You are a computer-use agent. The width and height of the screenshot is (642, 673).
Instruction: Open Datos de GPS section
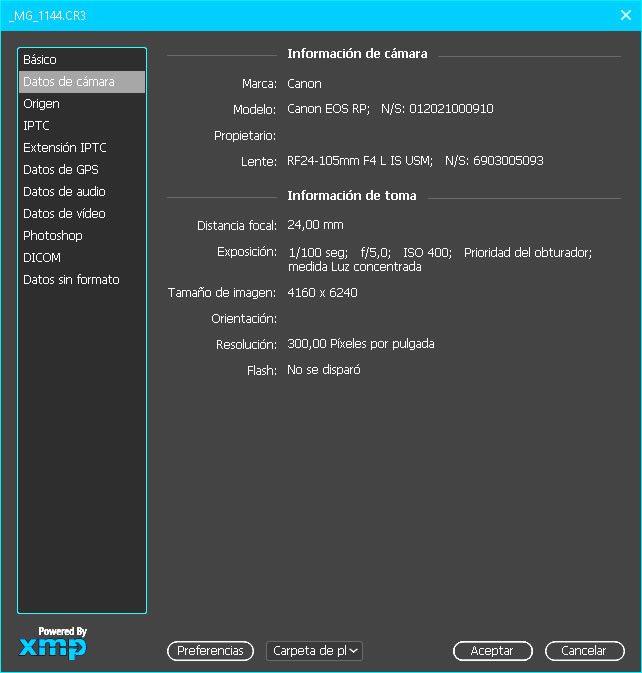click(x=82, y=170)
